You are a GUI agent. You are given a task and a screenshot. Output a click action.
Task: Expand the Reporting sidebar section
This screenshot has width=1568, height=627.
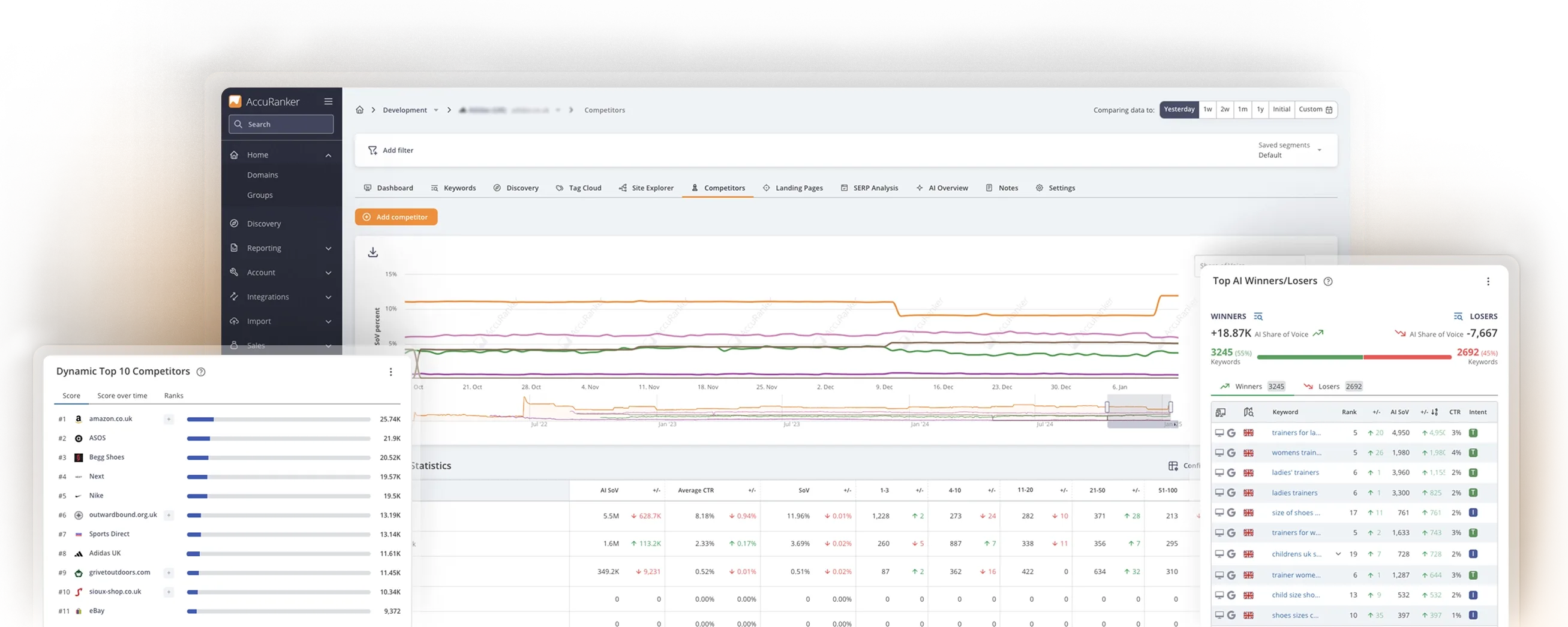pyautogui.click(x=328, y=248)
